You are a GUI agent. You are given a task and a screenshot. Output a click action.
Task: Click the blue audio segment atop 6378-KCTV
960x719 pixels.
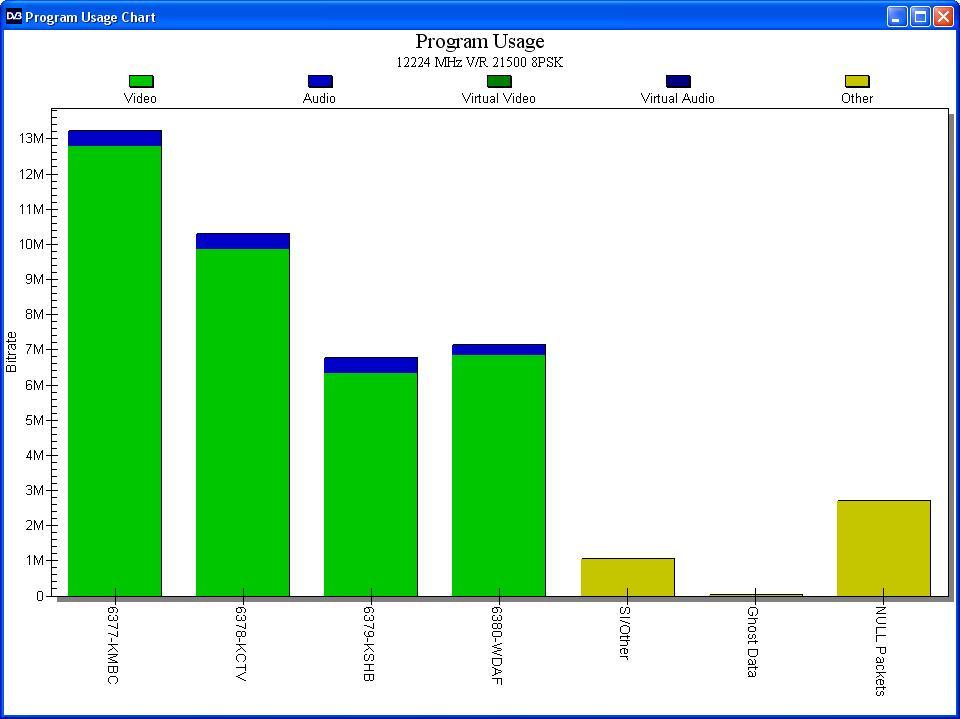tap(243, 241)
